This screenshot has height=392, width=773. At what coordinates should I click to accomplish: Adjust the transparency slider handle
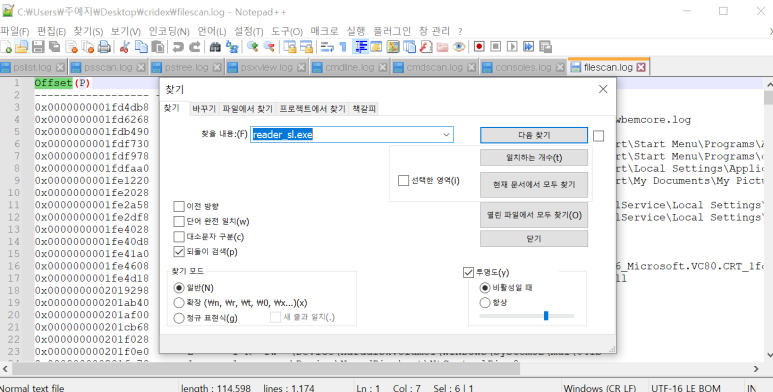546,316
